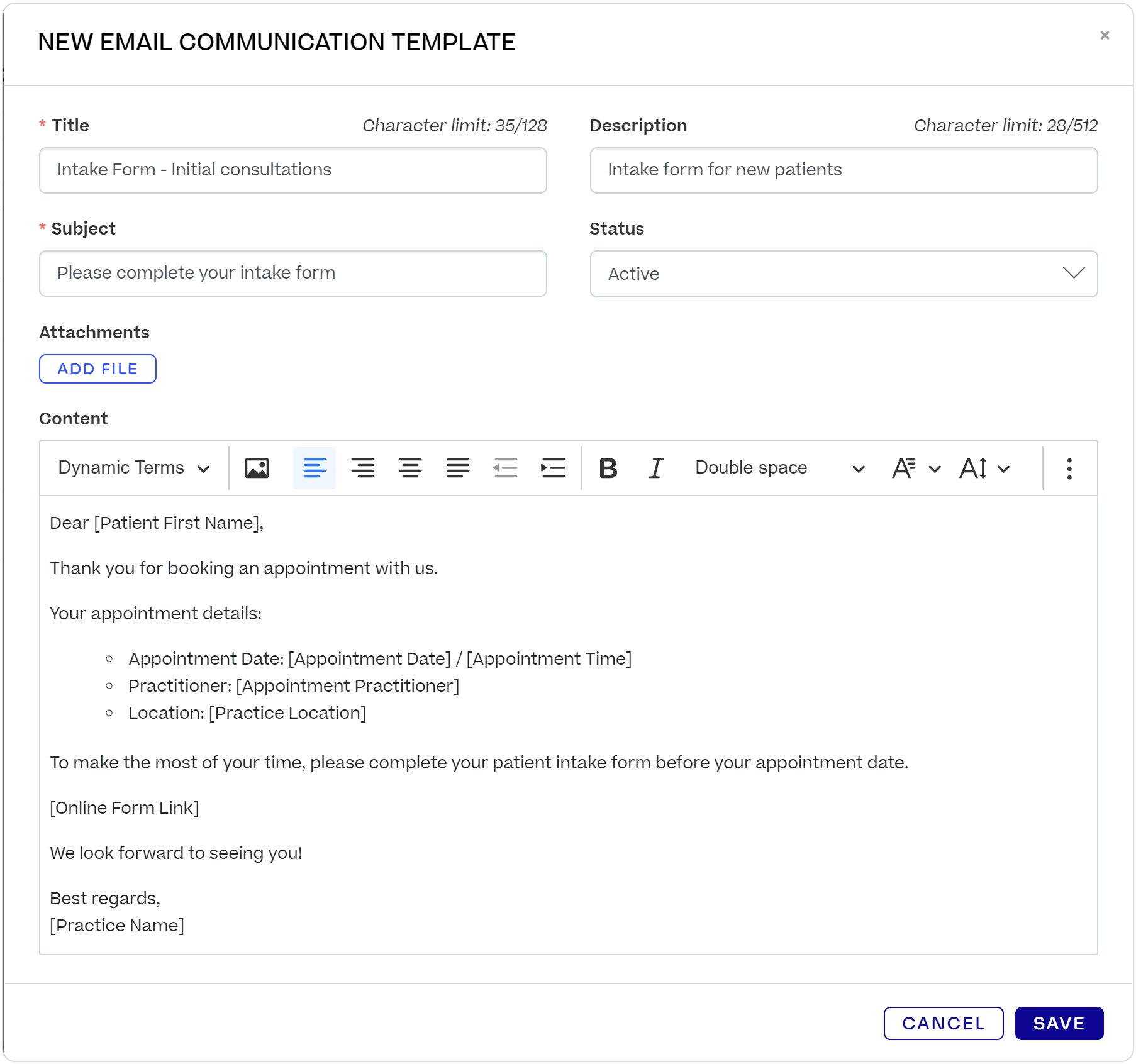Screen dimensions: 1136x1064
Task: Align content text to the center
Action: pyautogui.click(x=362, y=467)
